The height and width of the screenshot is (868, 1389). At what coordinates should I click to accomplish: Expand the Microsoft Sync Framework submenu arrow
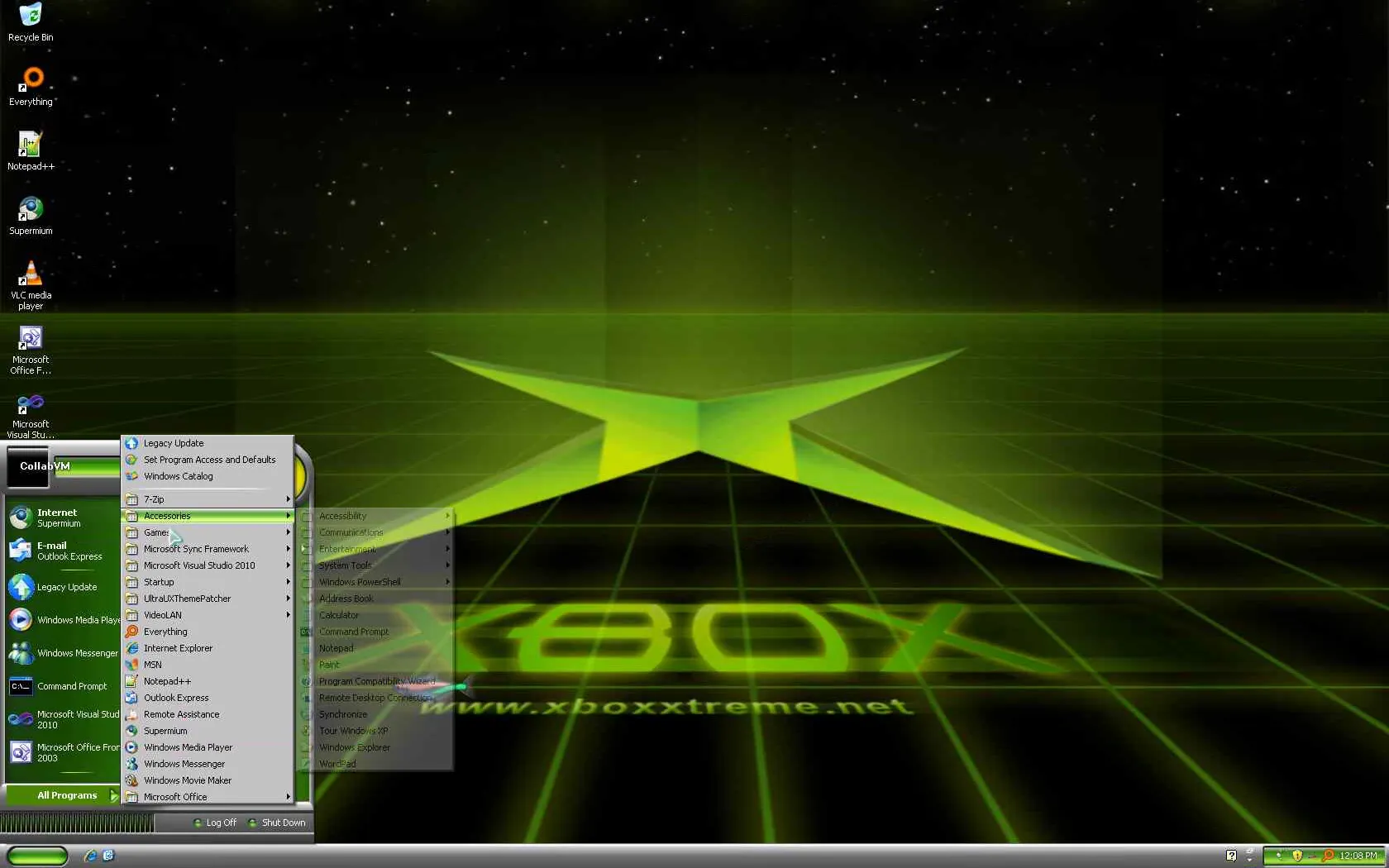coord(288,549)
